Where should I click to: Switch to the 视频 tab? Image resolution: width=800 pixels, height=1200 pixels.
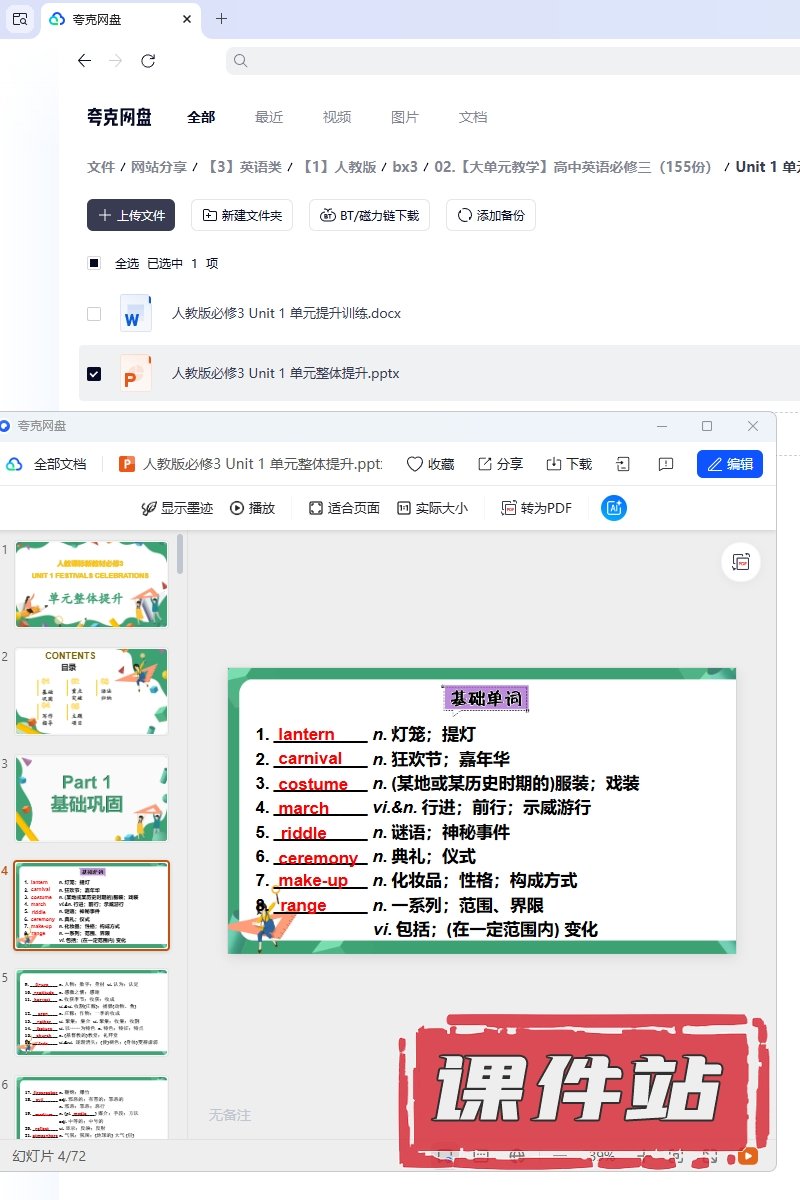point(337,117)
